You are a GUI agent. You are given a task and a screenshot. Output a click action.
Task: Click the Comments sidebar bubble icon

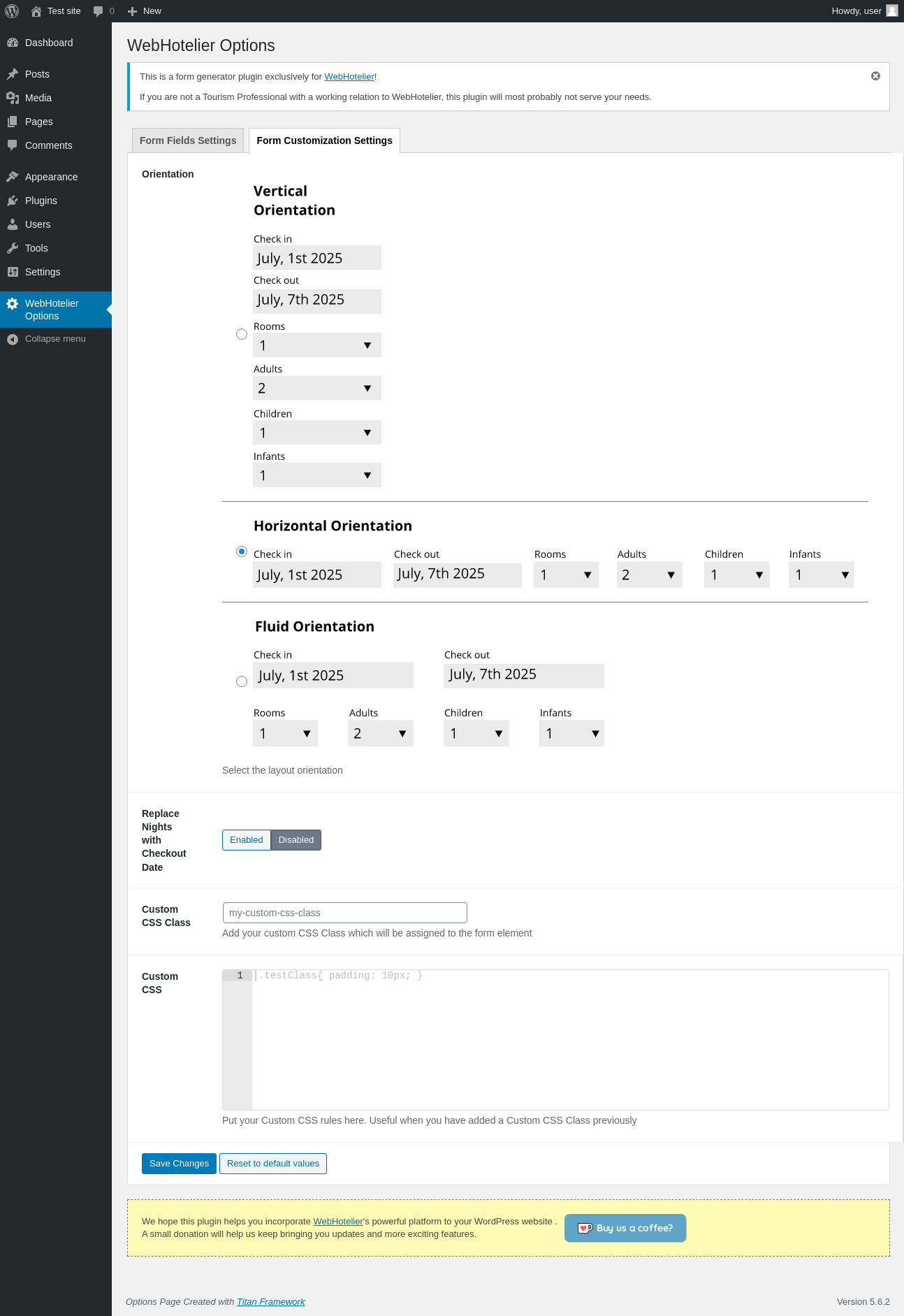click(x=13, y=145)
